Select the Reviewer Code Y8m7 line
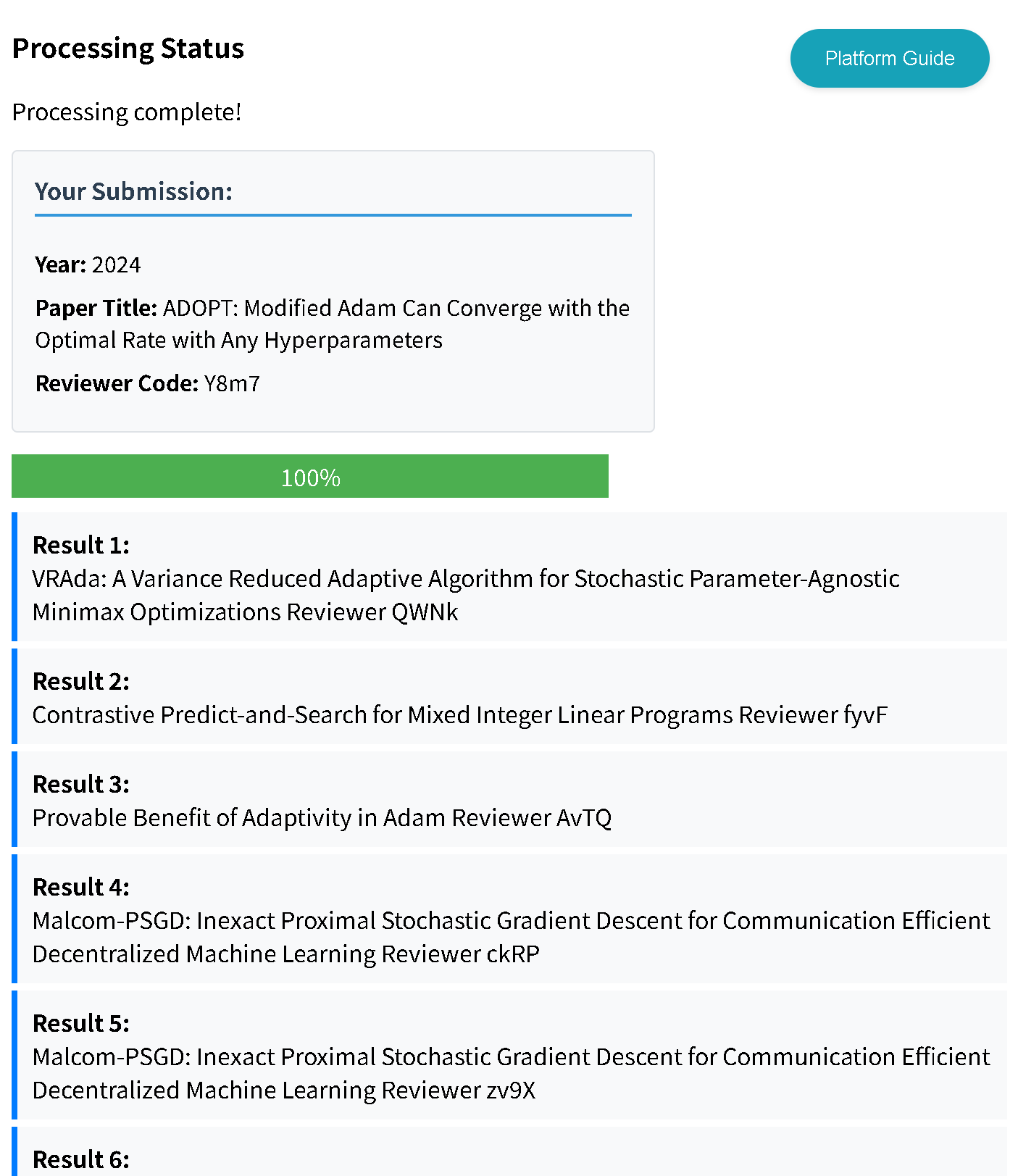This screenshot has height=1176, width=1018. click(148, 383)
